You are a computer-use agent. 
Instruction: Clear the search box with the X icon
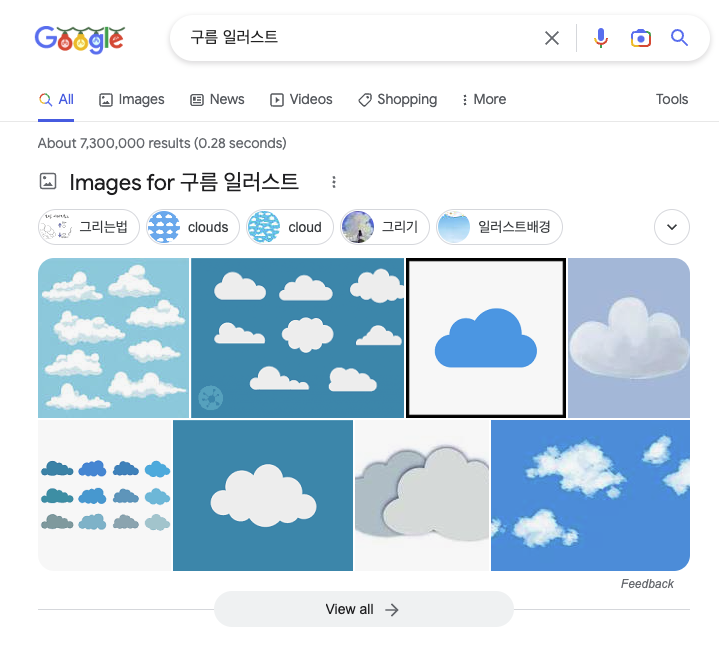[552, 38]
